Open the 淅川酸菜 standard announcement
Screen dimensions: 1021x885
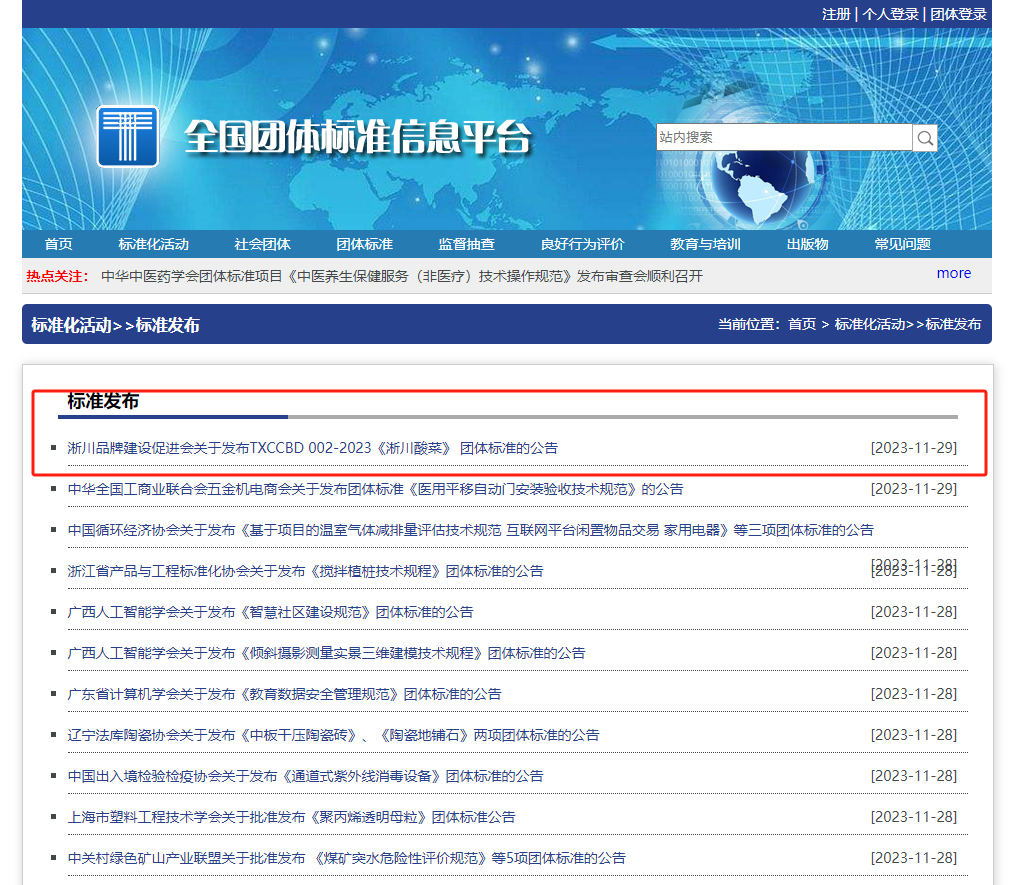(x=312, y=448)
